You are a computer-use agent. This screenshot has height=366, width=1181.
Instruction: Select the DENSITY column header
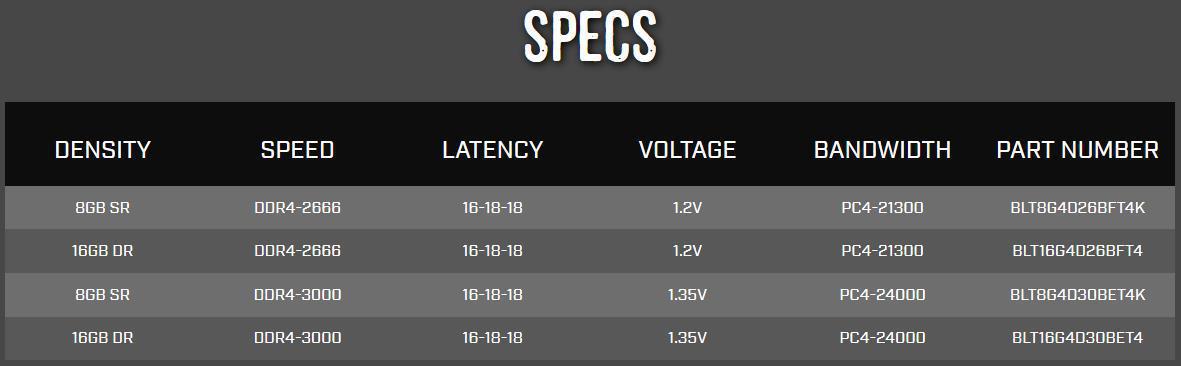coord(102,150)
